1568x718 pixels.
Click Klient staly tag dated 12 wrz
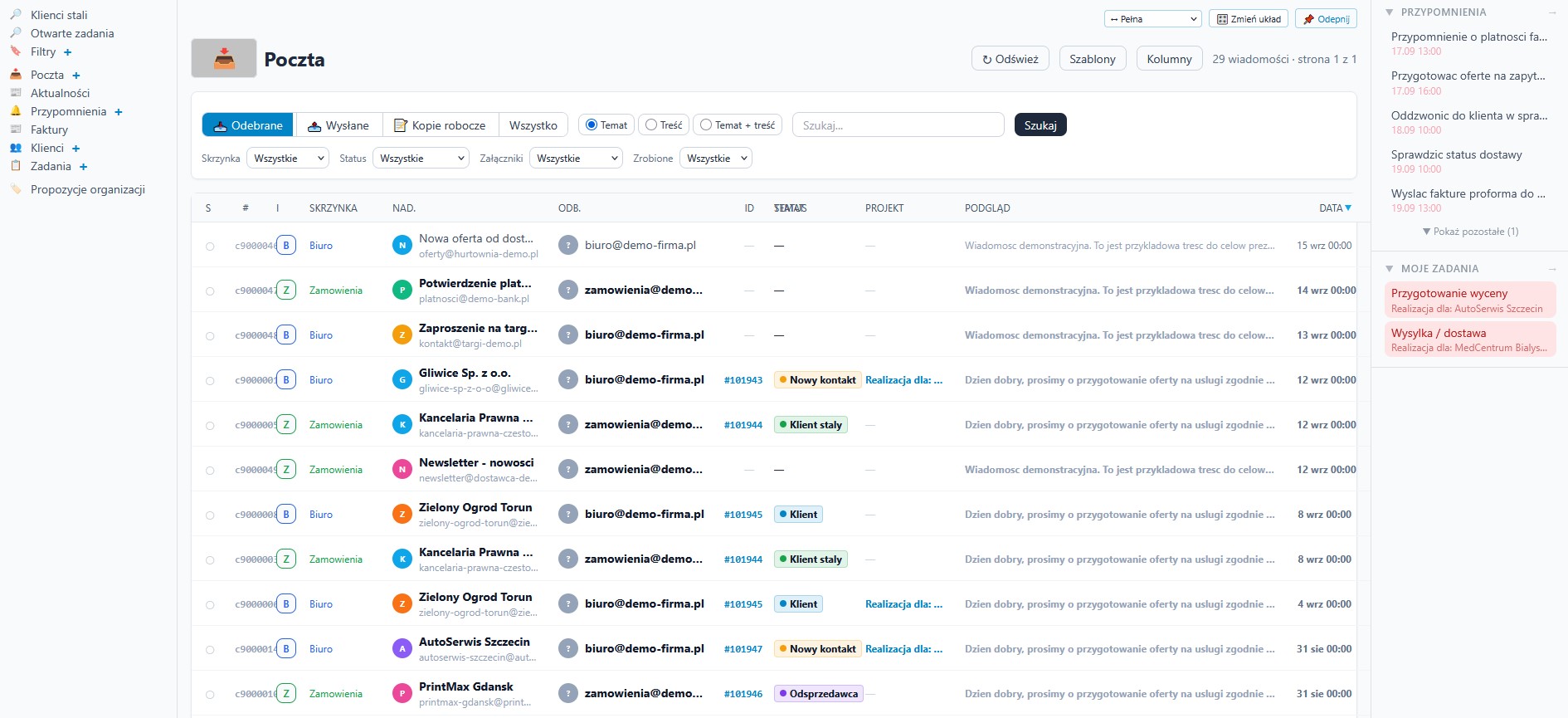[x=811, y=424]
